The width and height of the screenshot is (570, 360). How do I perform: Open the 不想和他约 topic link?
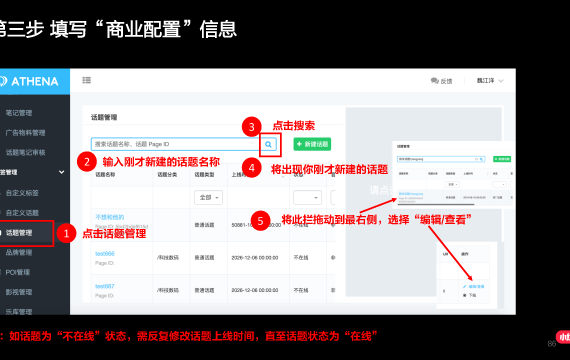[x=110, y=217]
